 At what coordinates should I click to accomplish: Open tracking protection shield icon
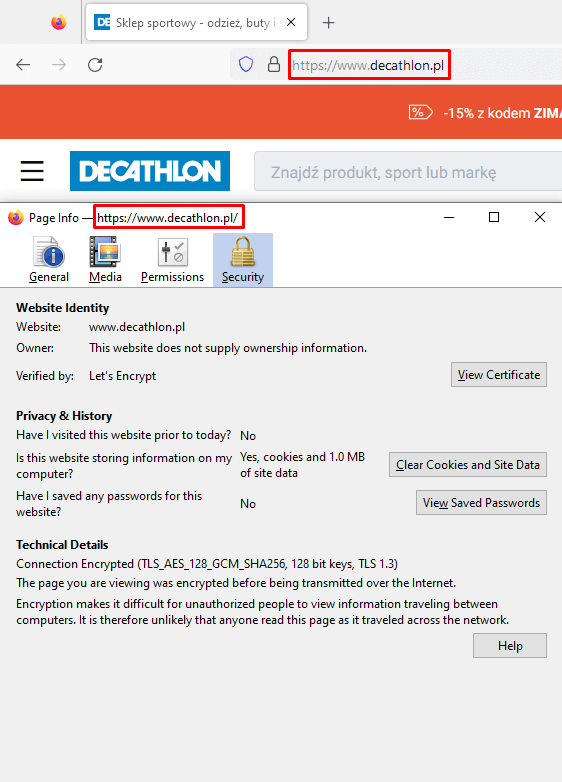point(246,64)
